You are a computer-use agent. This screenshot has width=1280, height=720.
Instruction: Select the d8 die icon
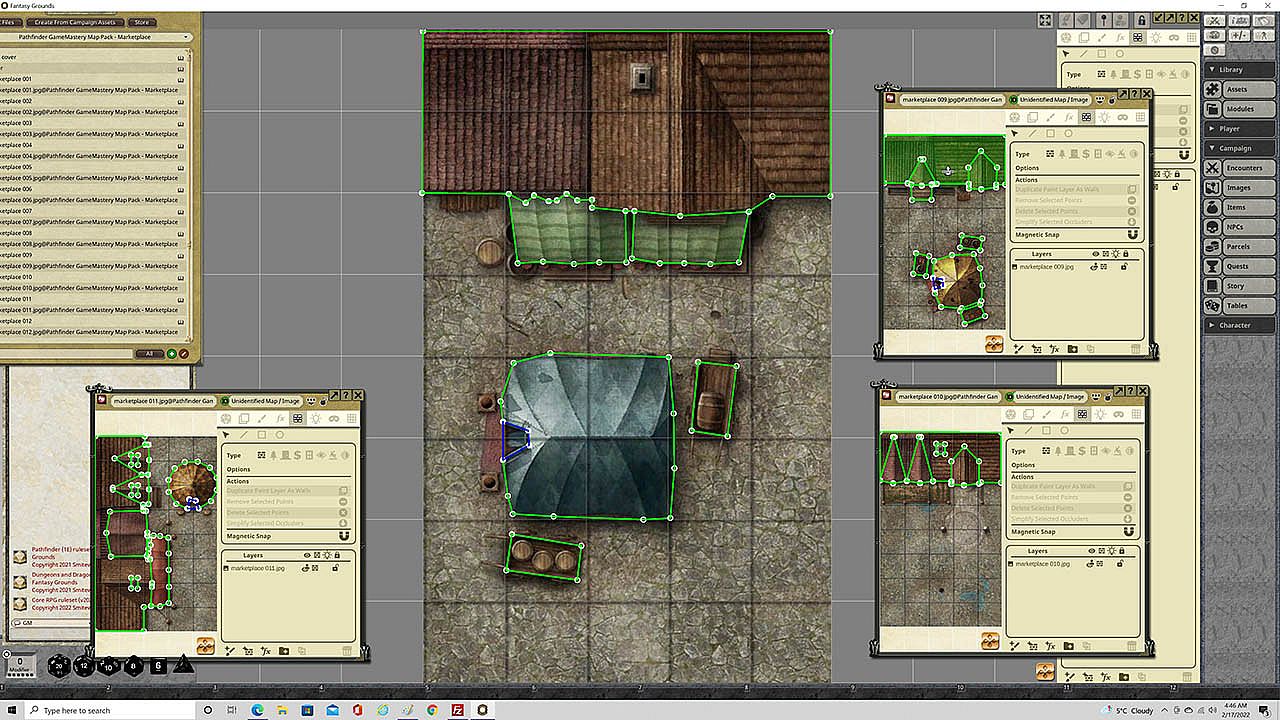pos(134,665)
